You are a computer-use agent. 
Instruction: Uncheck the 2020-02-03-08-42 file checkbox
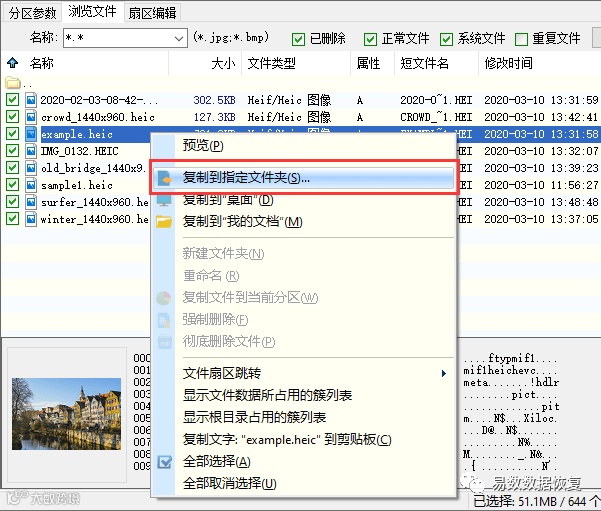(x=12, y=100)
